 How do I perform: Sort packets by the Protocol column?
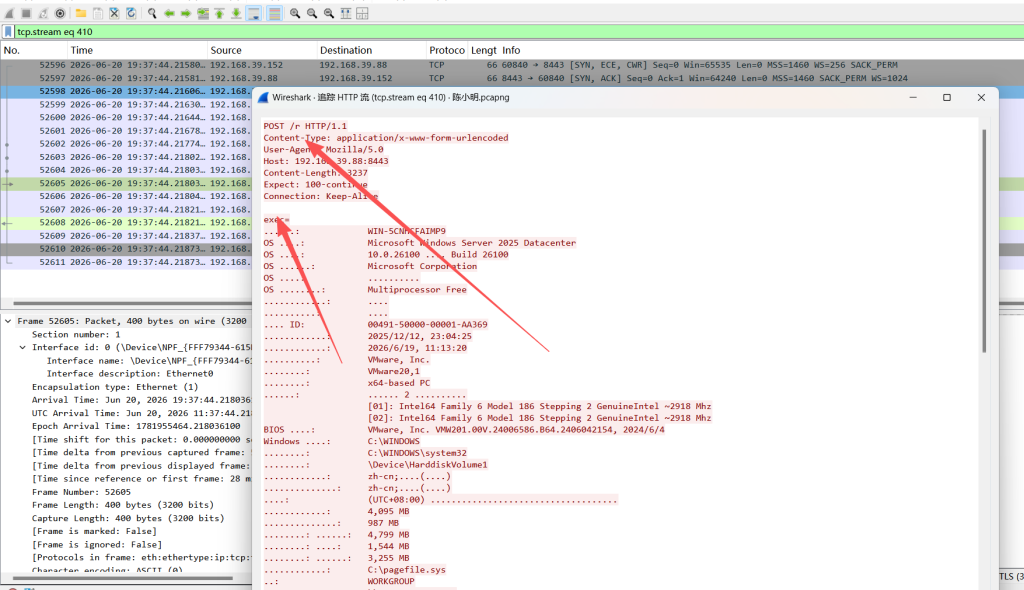click(x=446, y=50)
